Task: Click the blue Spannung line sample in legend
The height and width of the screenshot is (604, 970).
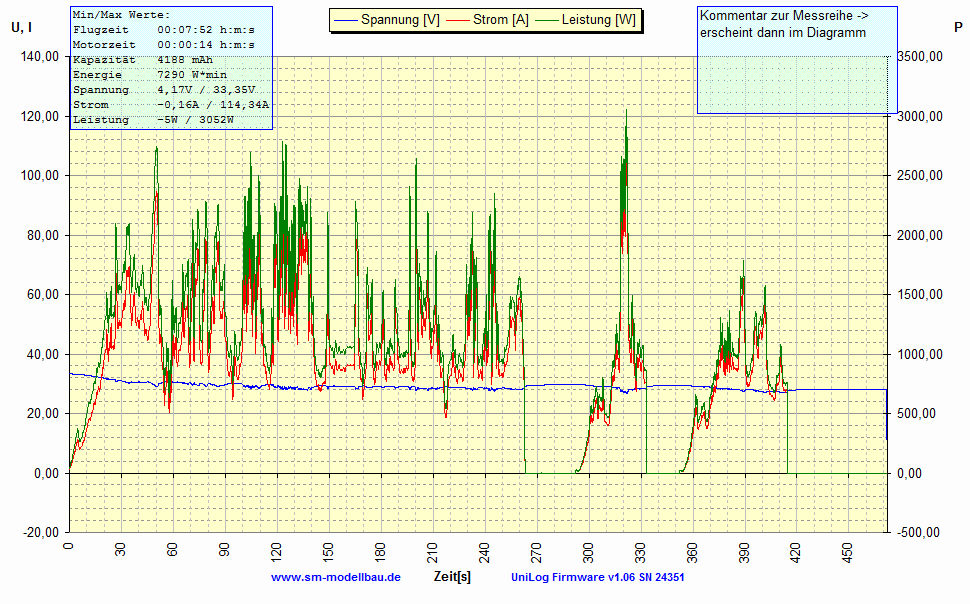Action: point(345,20)
